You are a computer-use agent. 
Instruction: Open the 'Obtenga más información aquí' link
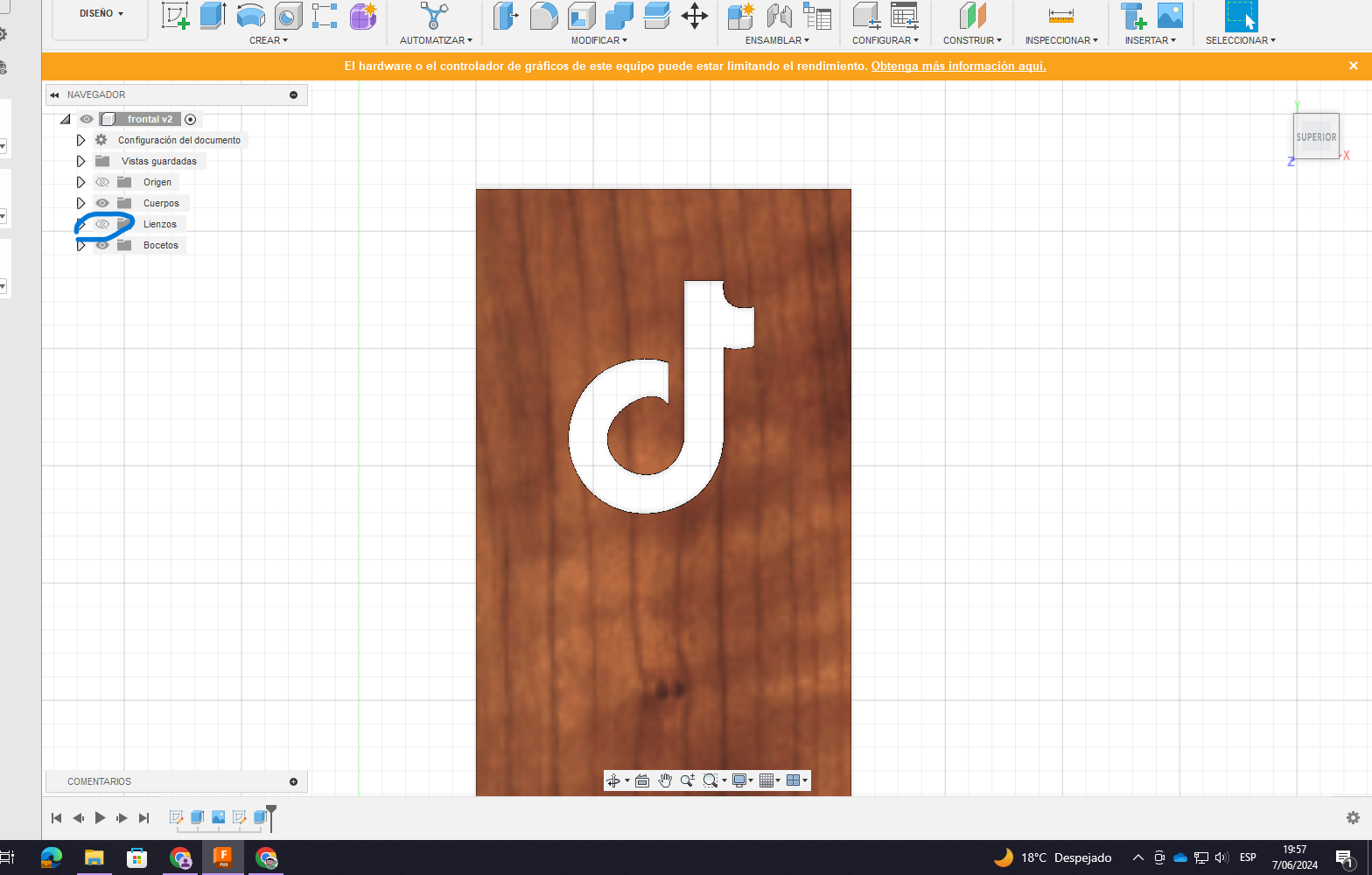point(958,66)
